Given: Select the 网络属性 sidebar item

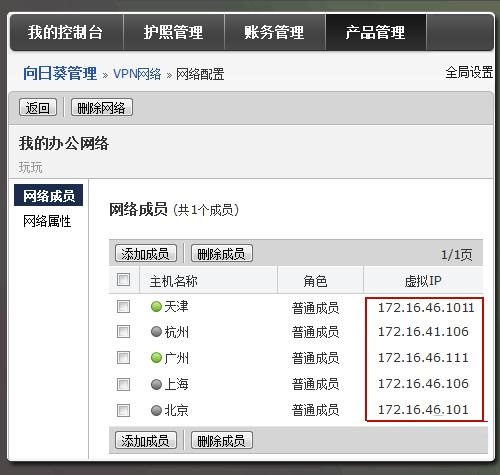Looking at the screenshot, I should 47,221.
